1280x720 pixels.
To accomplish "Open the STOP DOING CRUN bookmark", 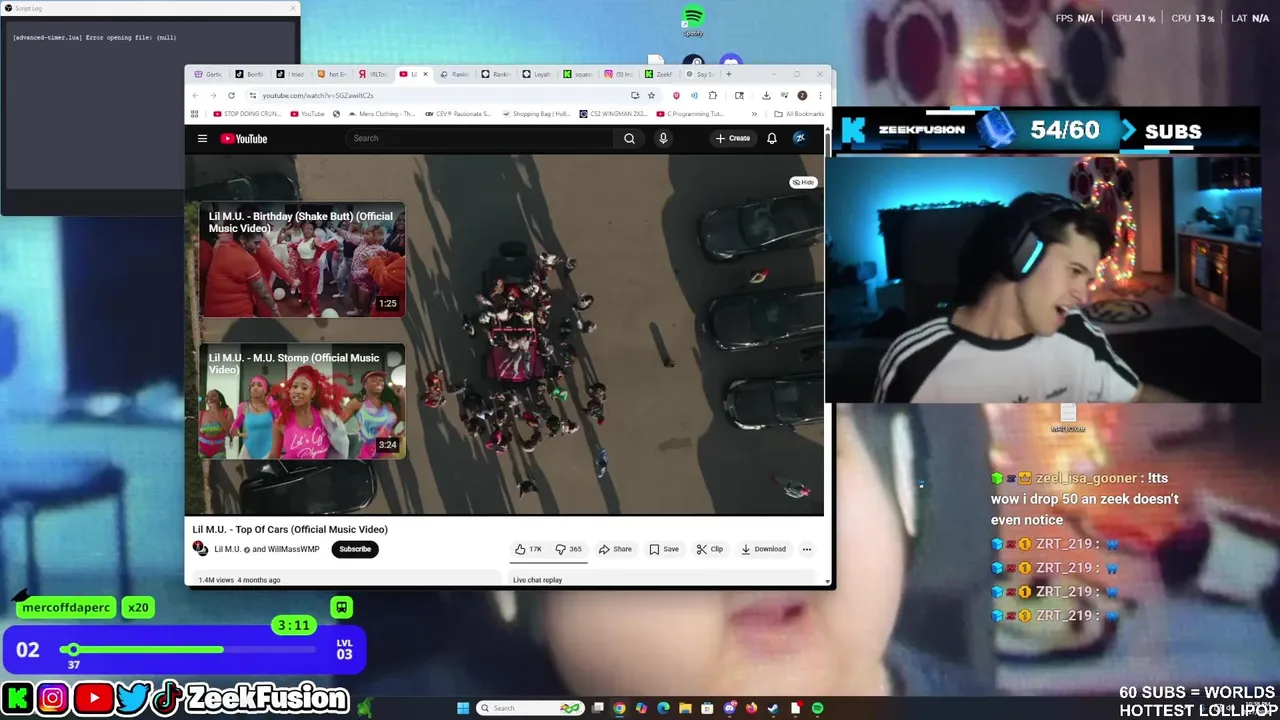I will click(x=246, y=114).
